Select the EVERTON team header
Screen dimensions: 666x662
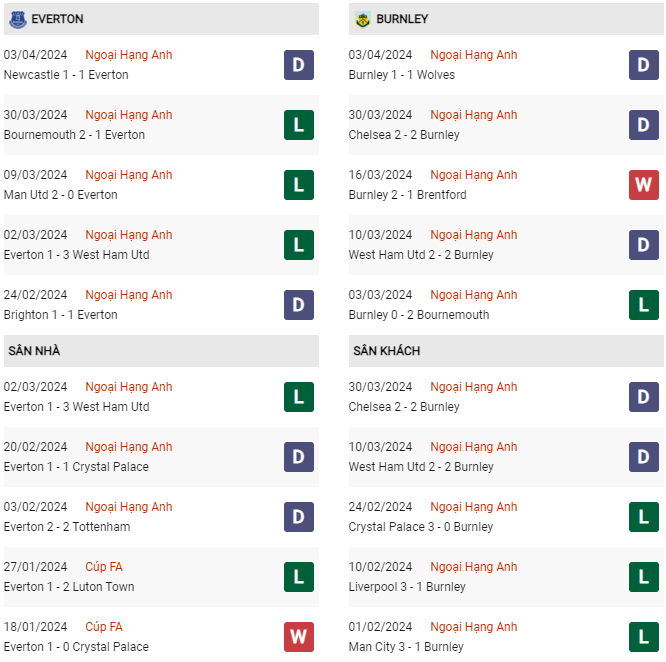pos(161,19)
